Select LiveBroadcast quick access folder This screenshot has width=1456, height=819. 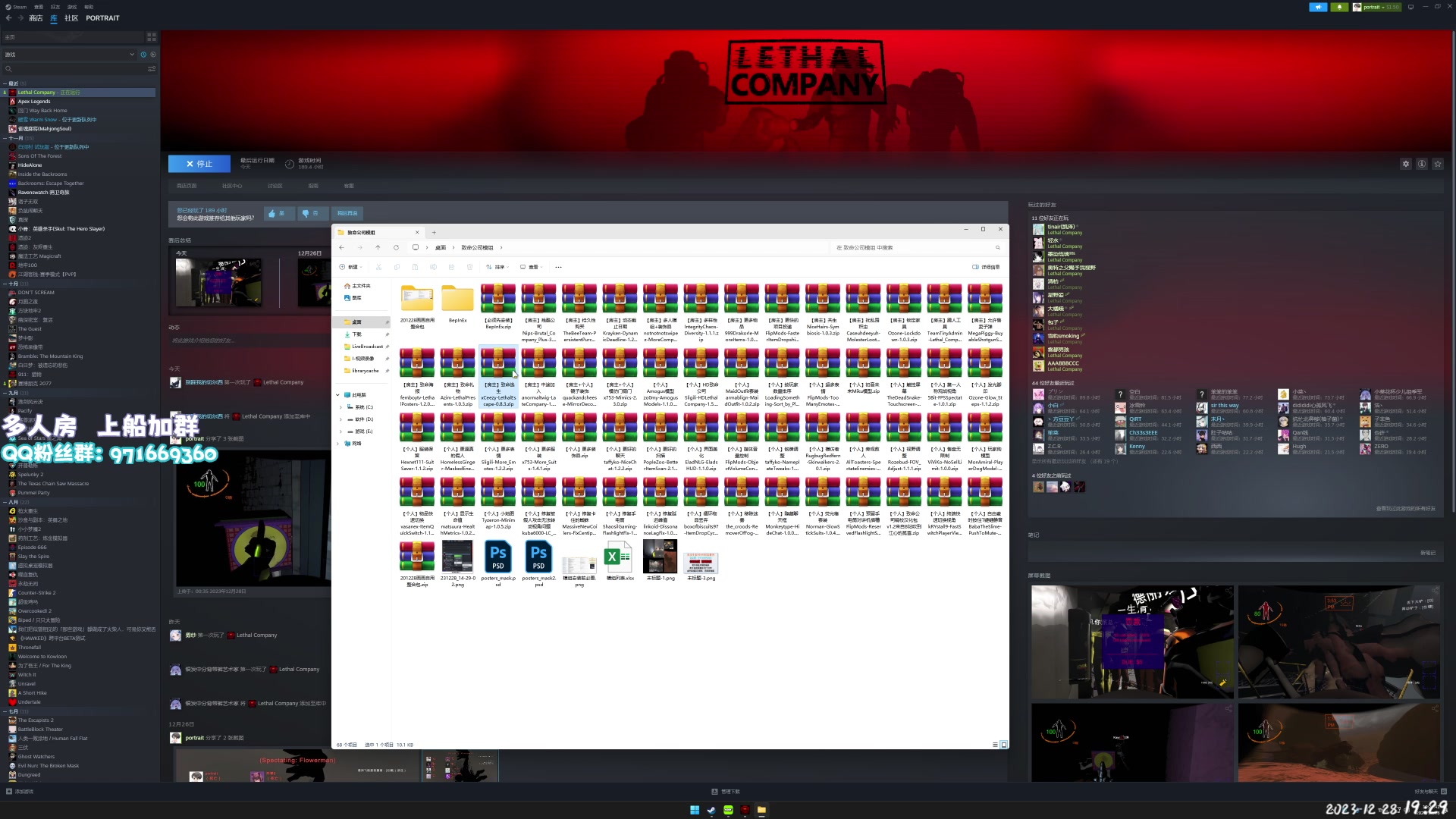(x=367, y=347)
